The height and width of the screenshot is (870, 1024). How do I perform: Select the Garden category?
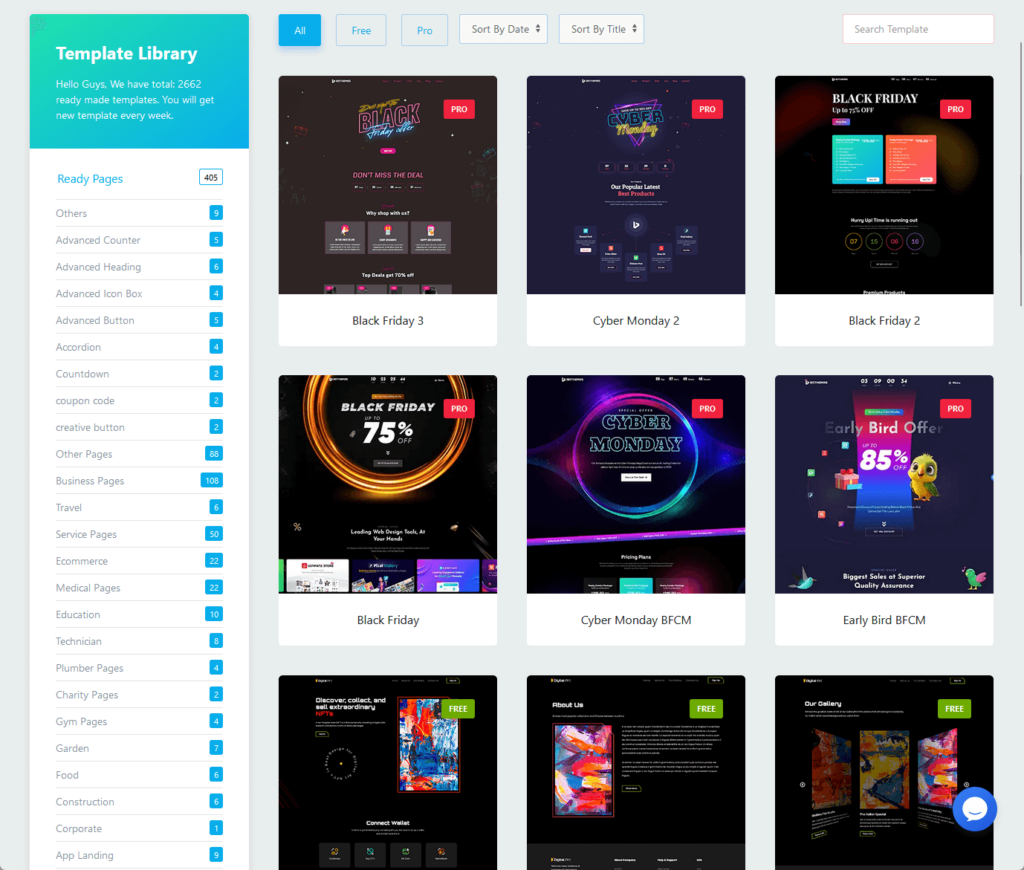(138, 749)
